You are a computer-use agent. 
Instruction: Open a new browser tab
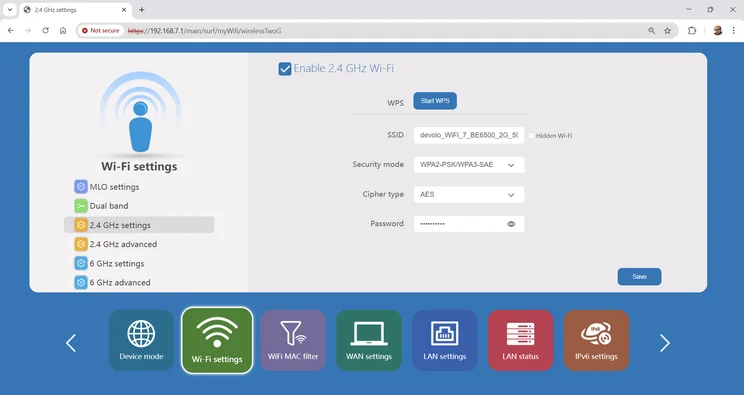click(141, 9)
